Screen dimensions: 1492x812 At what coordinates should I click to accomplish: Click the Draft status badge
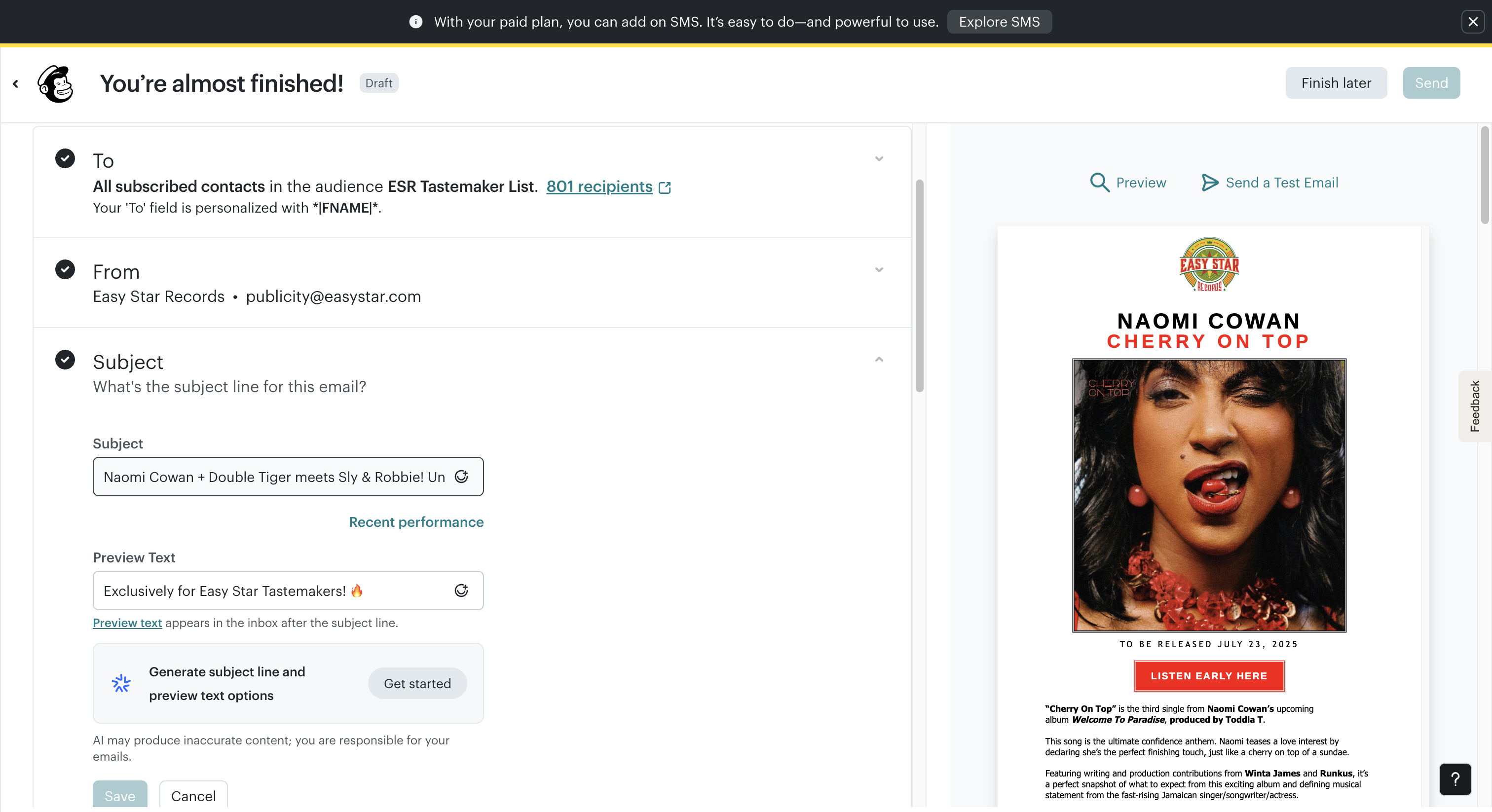(x=379, y=83)
